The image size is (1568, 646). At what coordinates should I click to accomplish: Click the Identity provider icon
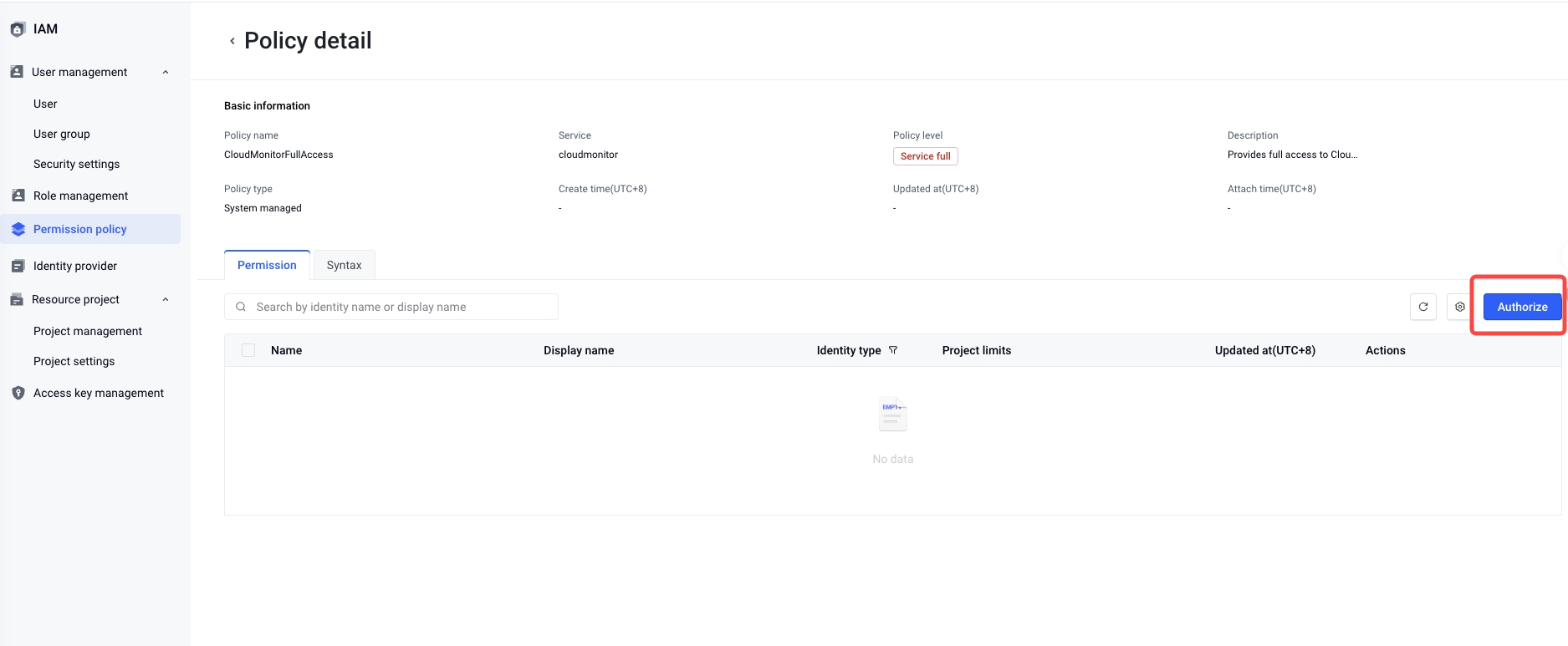[x=18, y=266]
